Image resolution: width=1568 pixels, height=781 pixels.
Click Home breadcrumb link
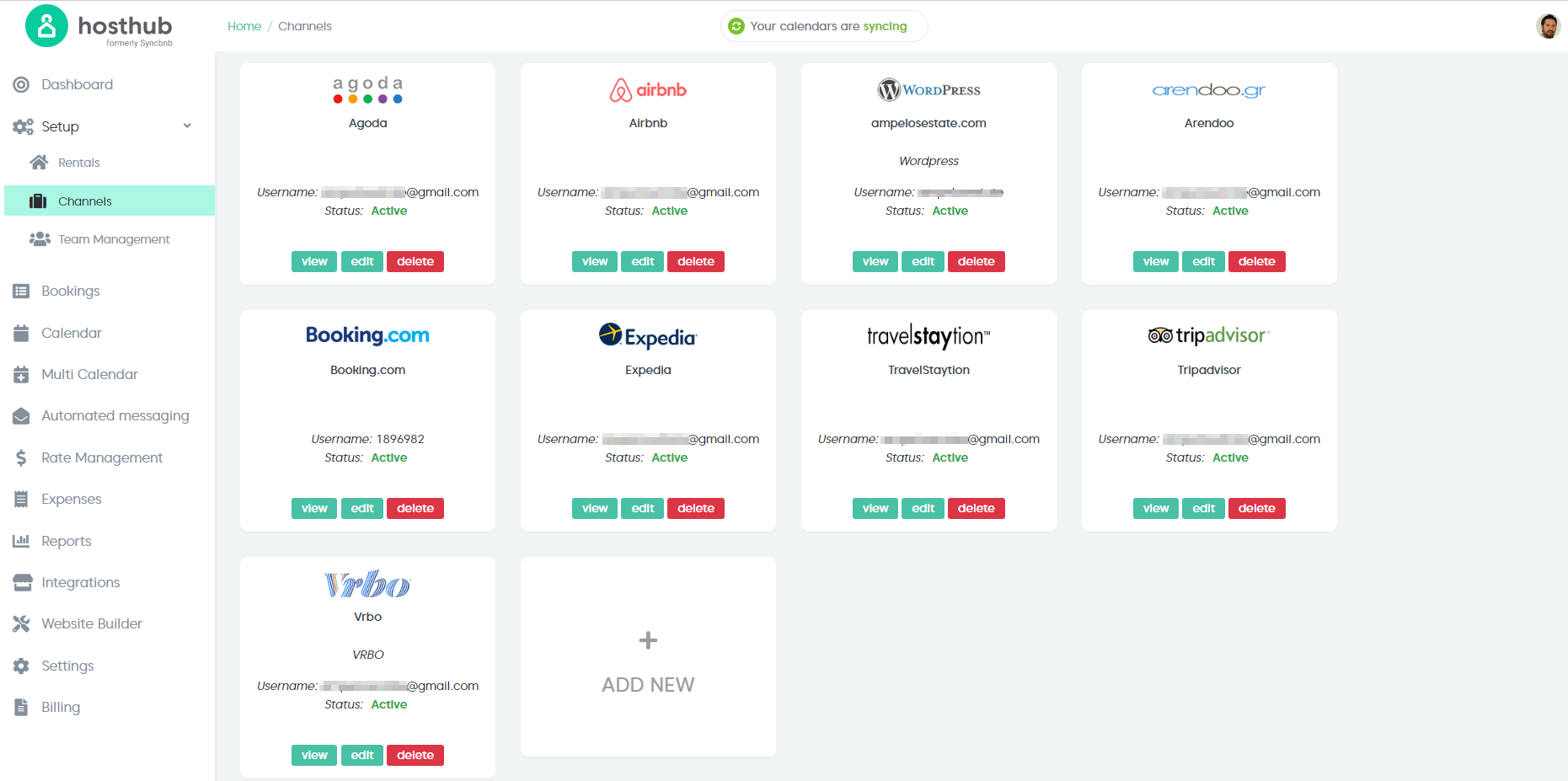coord(244,26)
